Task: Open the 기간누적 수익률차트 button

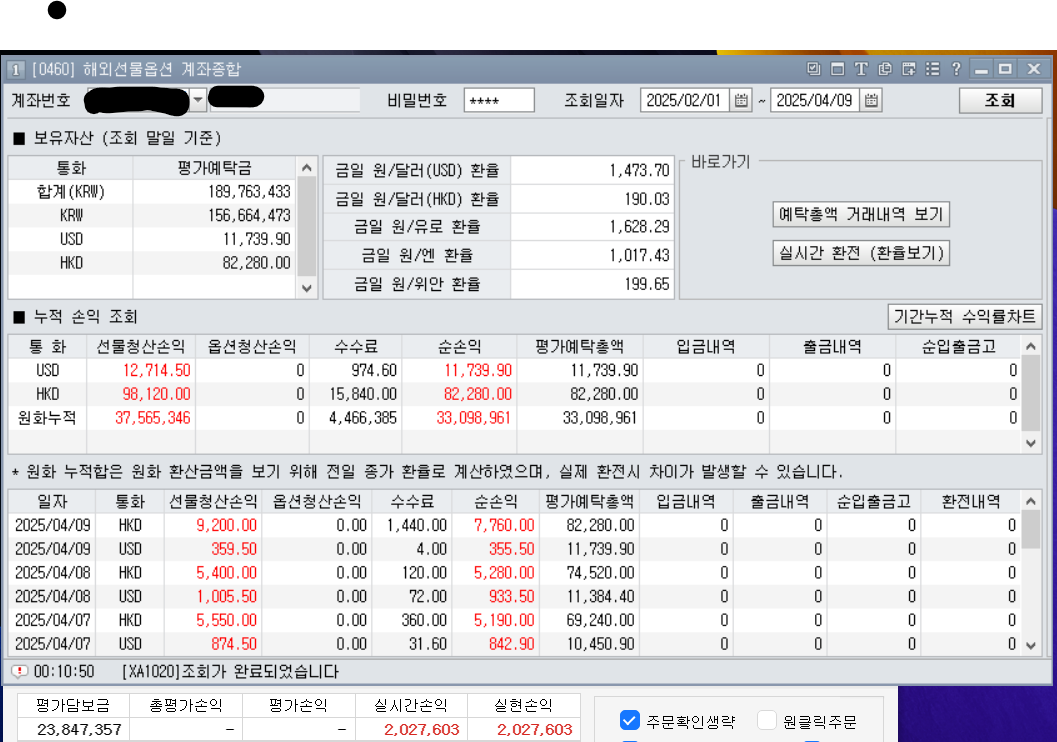Action: pyautogui.click(x=964, y=317)
